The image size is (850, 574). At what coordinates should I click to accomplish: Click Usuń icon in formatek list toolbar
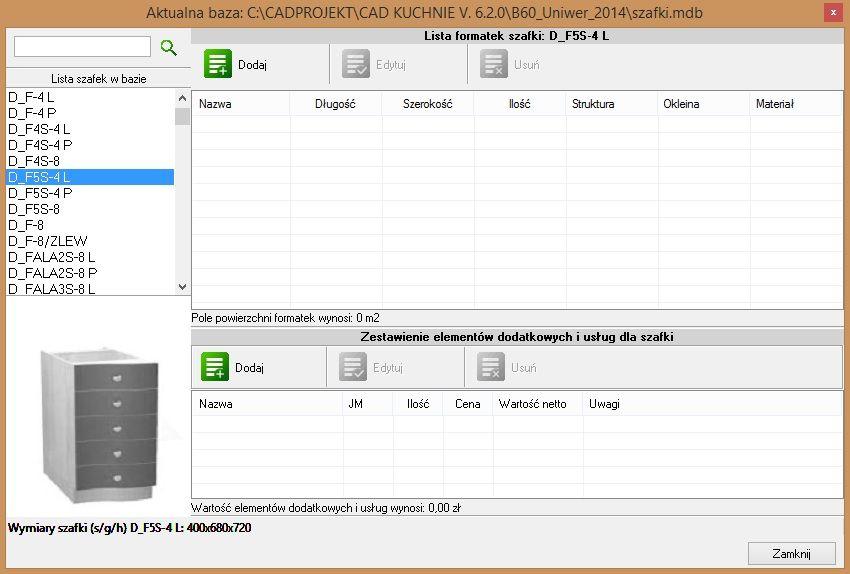[494, 64]
